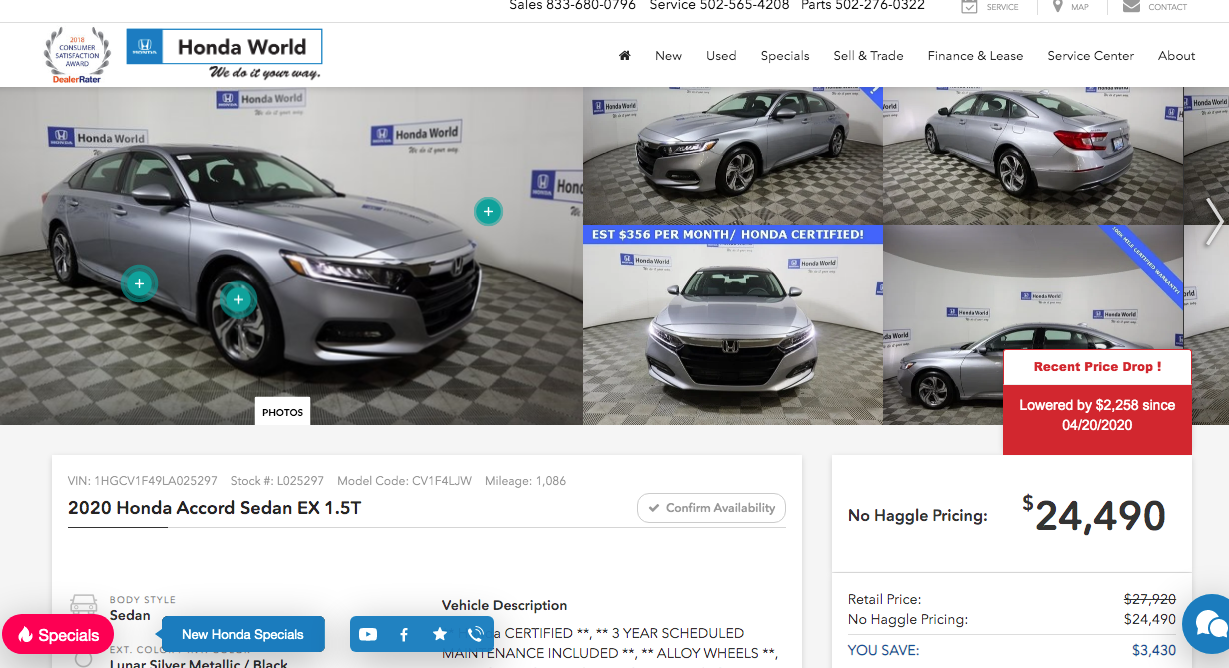1229x668 pixels.
Task: Click the hotspot plus on the car hood
Action: (488, 211)
